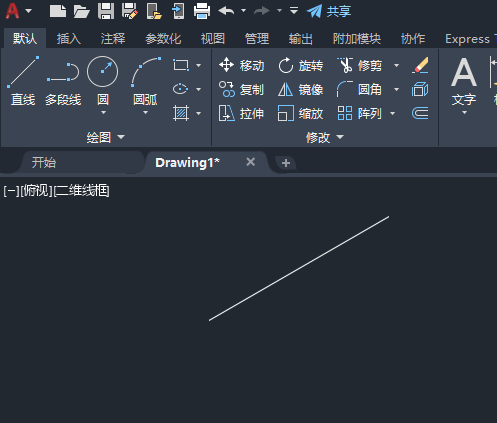The height and width of the screenshot is (423, 497).
Task: Click the 移动 move tool
Action: [x=242, y=65]
